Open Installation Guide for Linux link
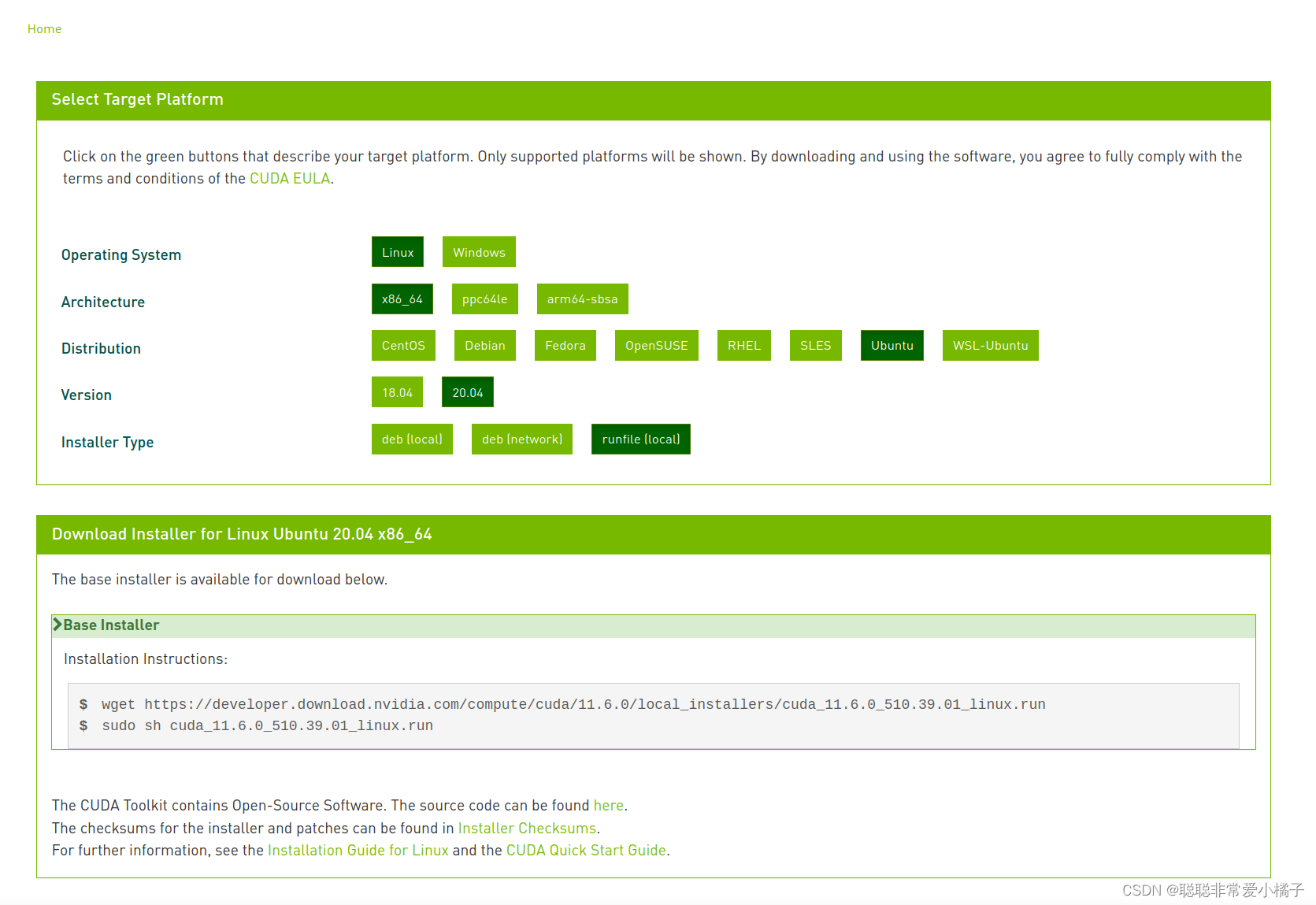Viewport: 1316px width, 905px height. tap(358, 851)
